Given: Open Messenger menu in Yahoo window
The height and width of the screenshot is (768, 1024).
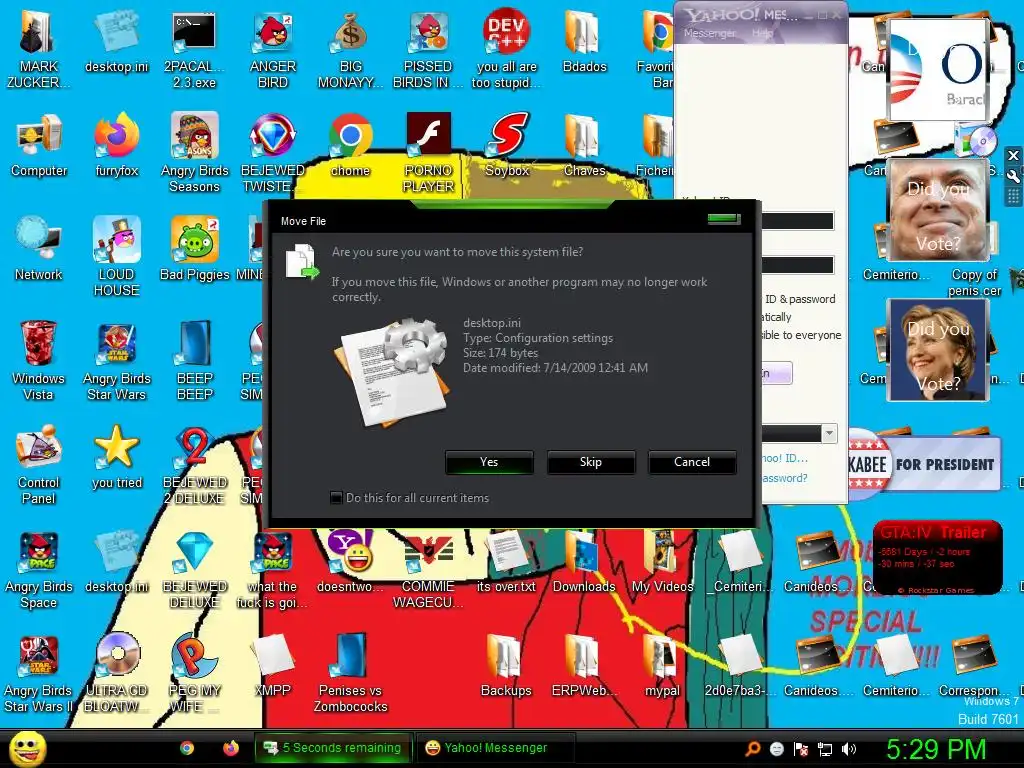Looking at the screenshot, I should (709, 33).
